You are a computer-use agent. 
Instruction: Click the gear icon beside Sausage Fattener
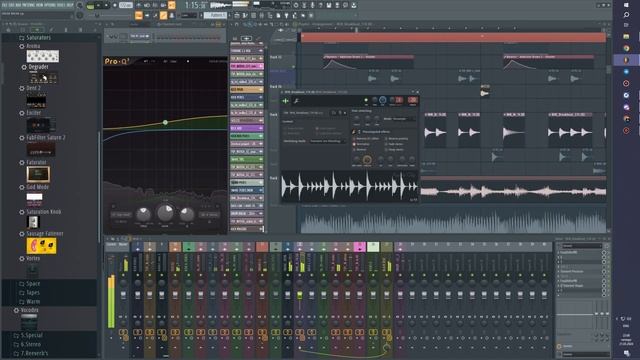coord(22,234)
